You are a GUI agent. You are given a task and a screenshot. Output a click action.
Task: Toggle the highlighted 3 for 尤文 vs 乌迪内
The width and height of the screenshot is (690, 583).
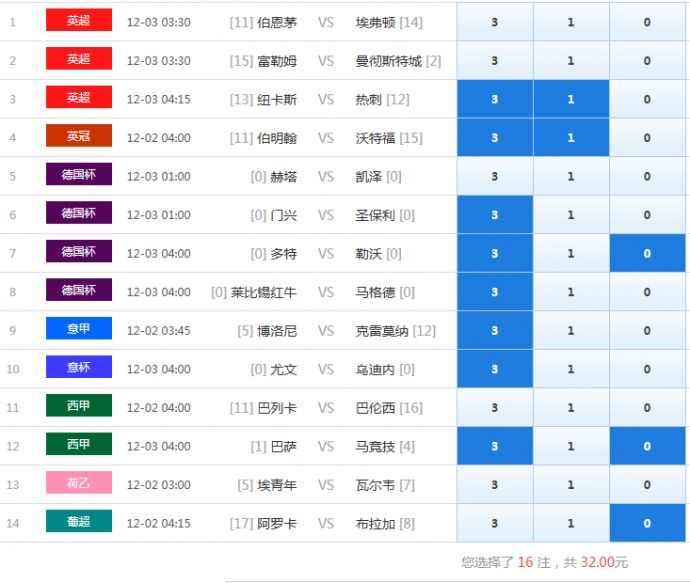[x=495, y=369]
